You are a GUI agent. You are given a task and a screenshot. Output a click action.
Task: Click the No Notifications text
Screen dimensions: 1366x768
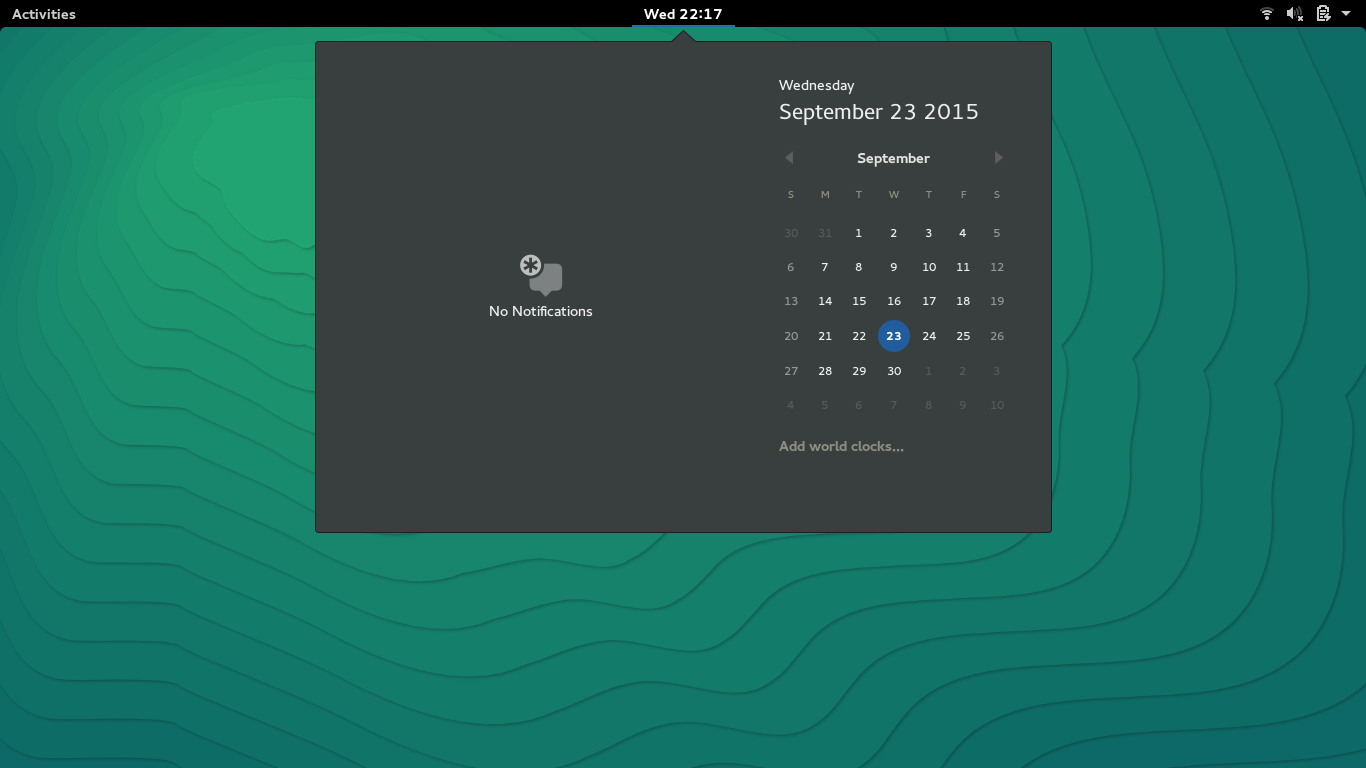(x=541, y=311)
